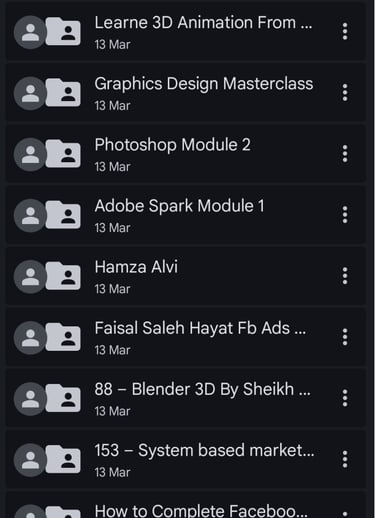
Task: Select the Adobe Spark Module 1 row
Action: click(x=186, y=215)
